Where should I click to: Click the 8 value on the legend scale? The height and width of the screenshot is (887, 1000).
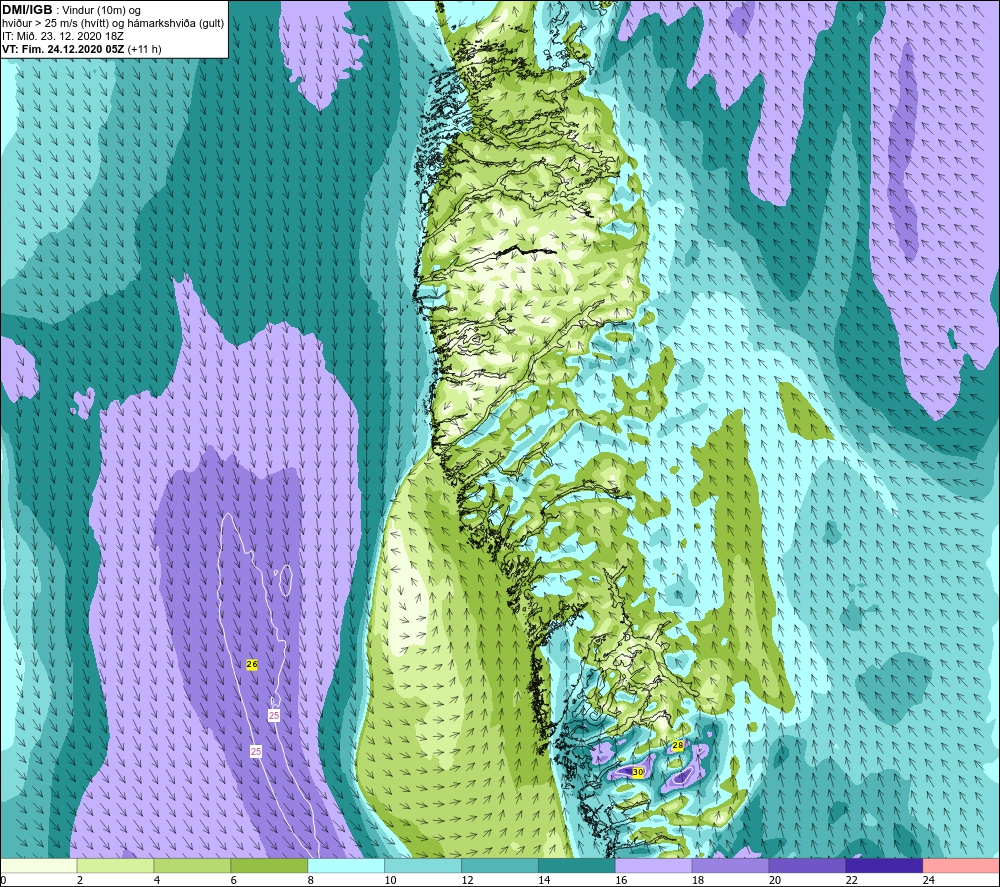pos(311,880)
